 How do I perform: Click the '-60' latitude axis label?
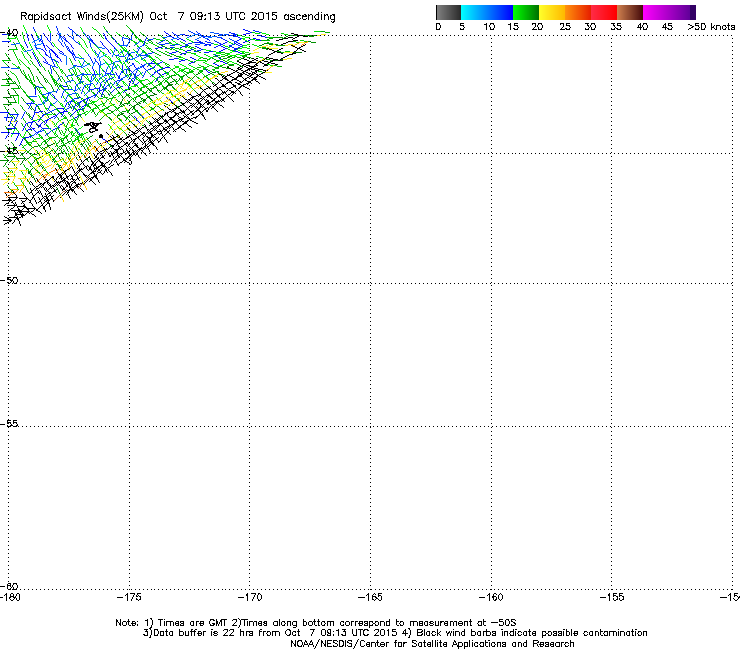tap(9, 586)
